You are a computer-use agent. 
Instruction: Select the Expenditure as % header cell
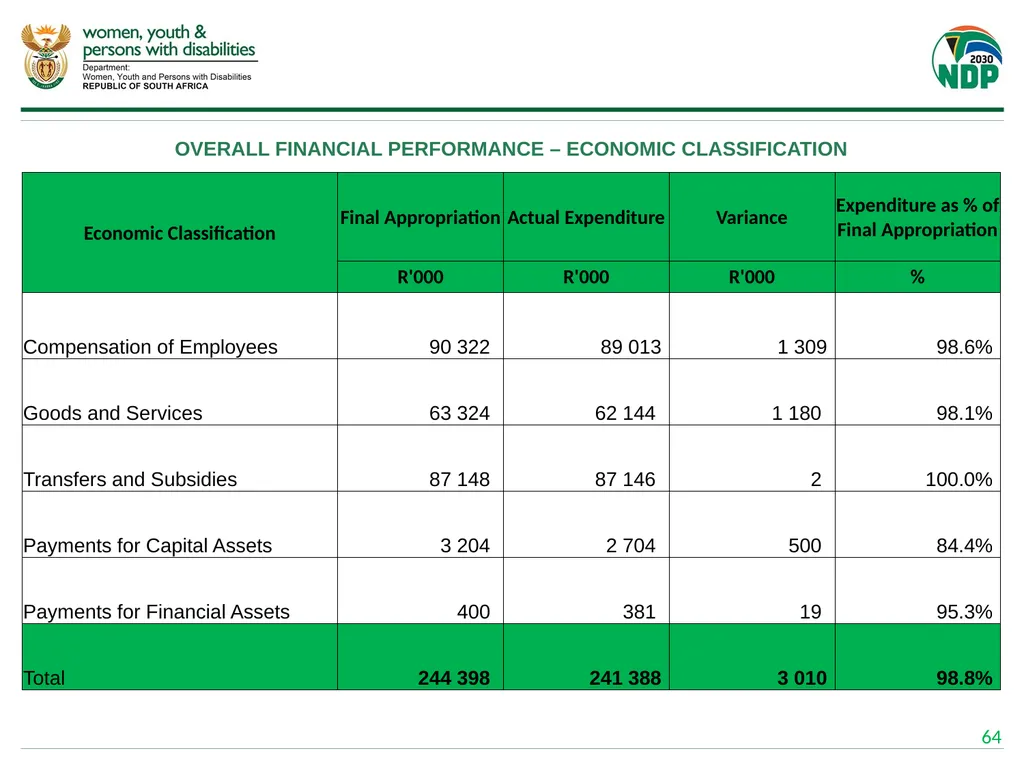pyautogui.click(x=918, y=217)
